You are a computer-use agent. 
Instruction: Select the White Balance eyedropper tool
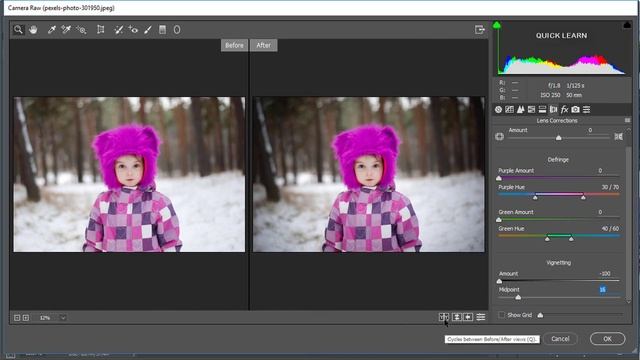pos(51,29)
